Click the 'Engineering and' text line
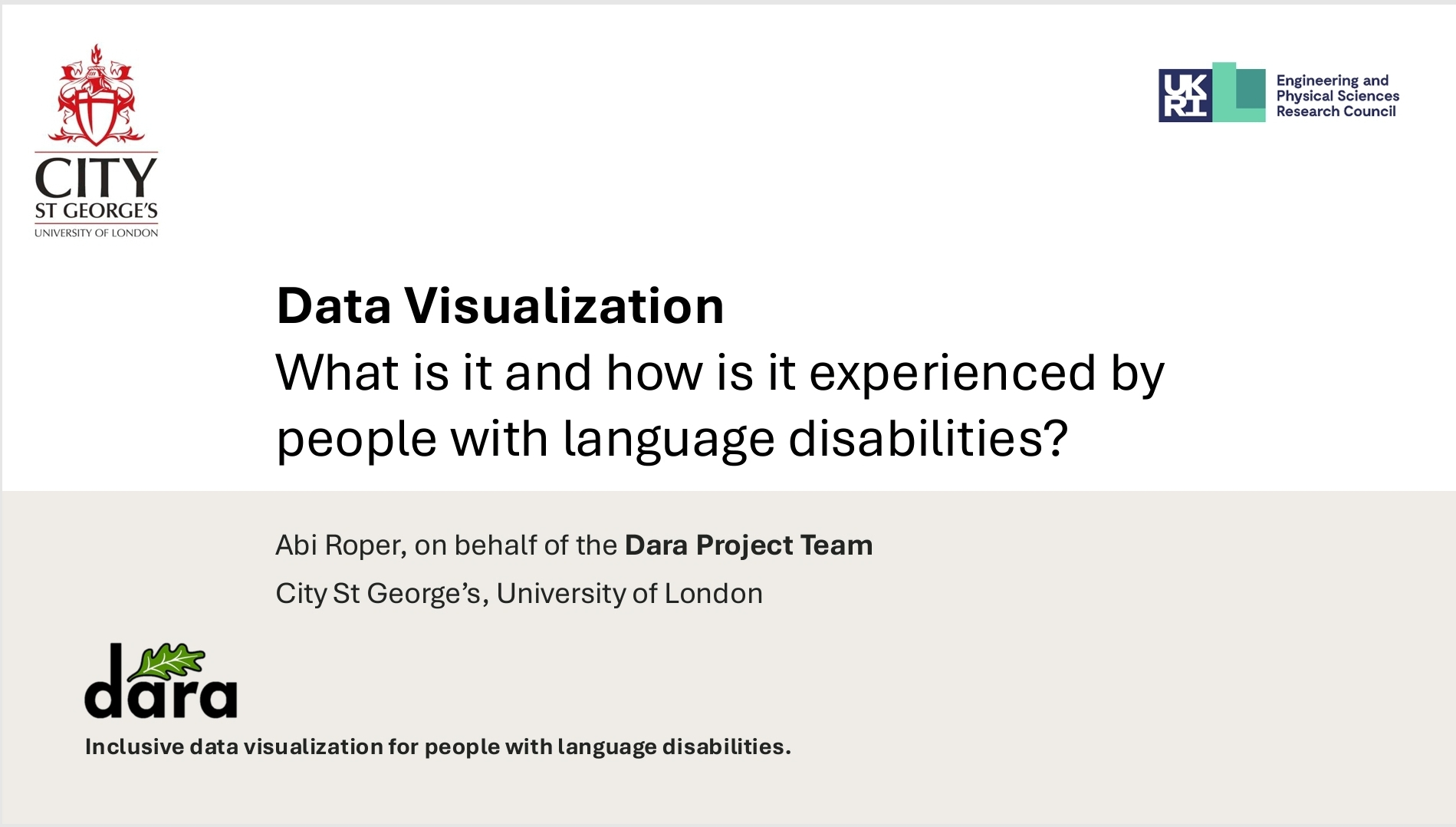This screenshot has width=1456, height=827. (x=1332, y=81)
